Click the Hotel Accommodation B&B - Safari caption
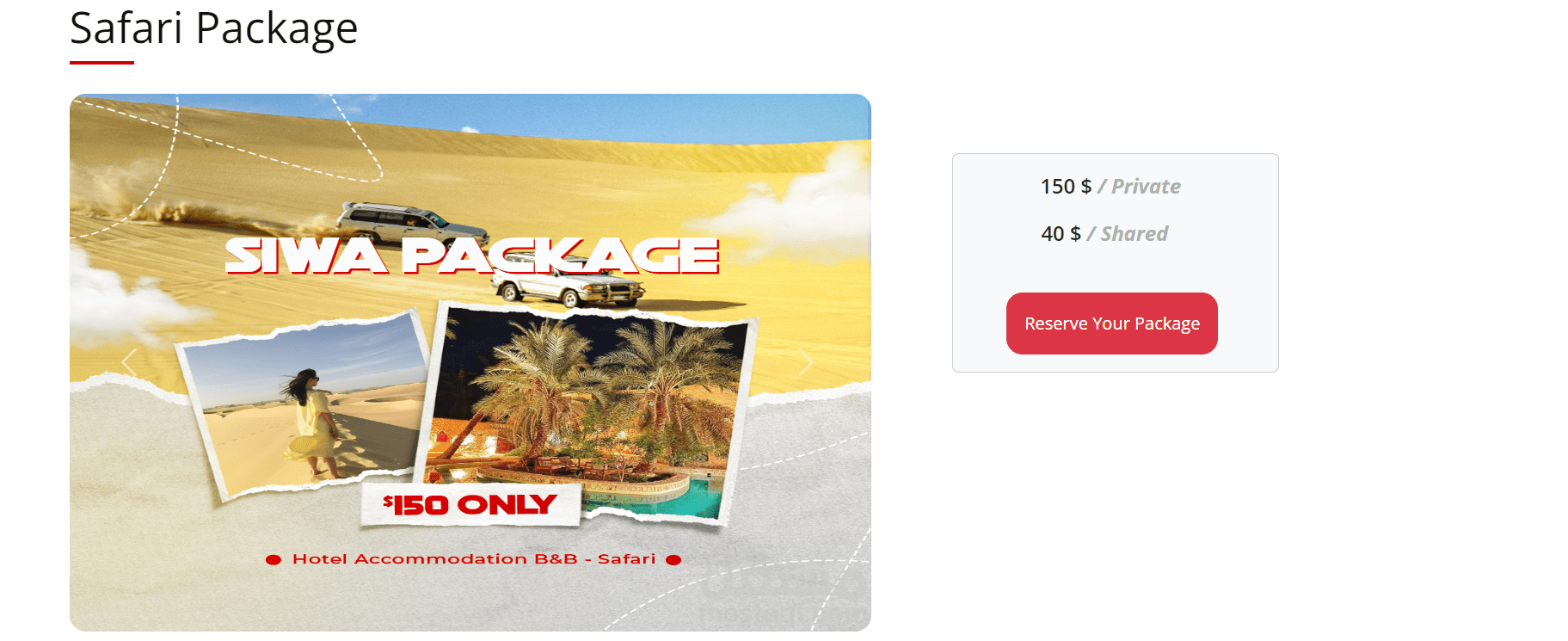The height and width of the screenshot is (641, 1568). tap(474, 559)
